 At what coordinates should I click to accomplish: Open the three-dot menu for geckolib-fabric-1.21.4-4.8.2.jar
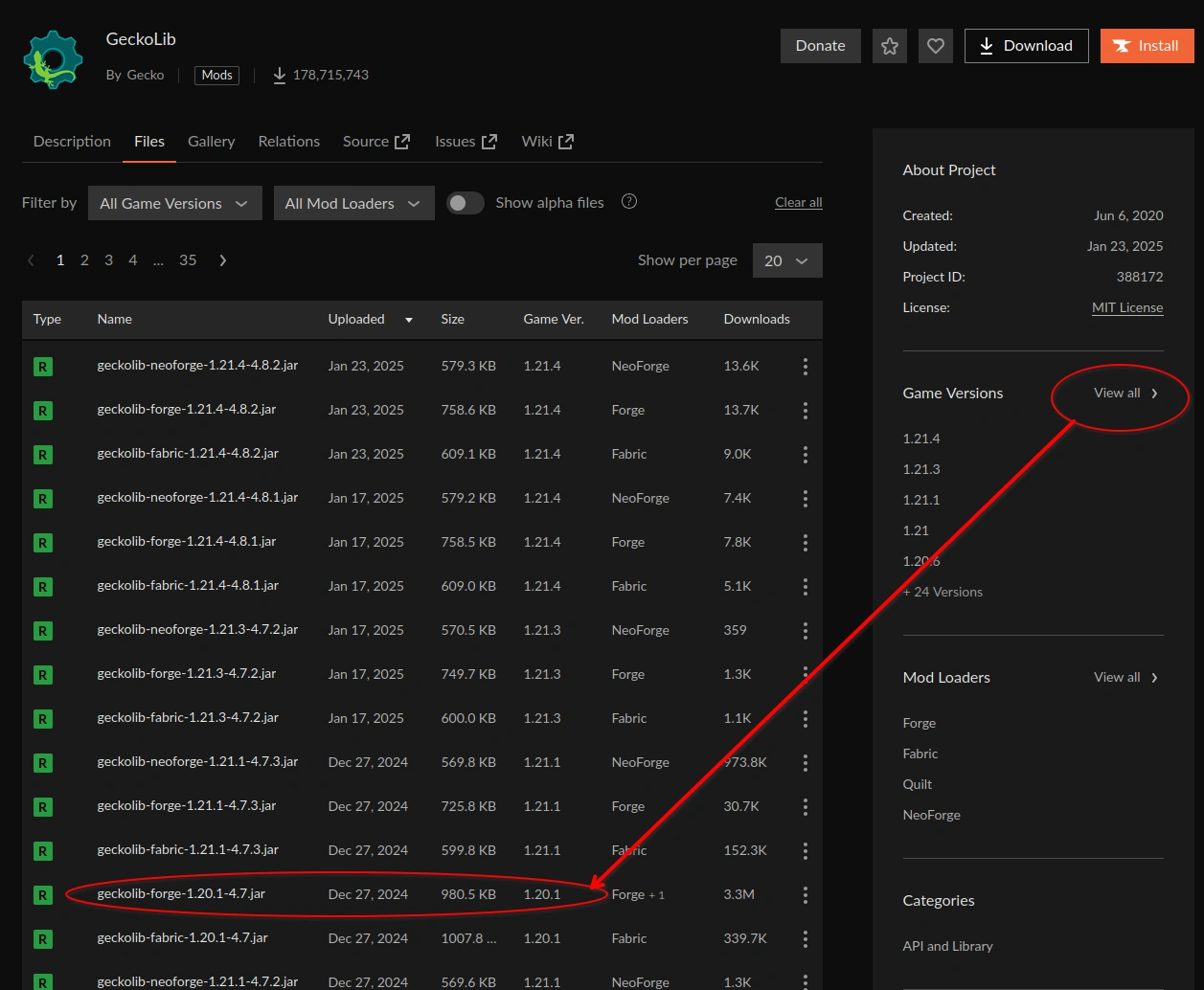point(806,454)
